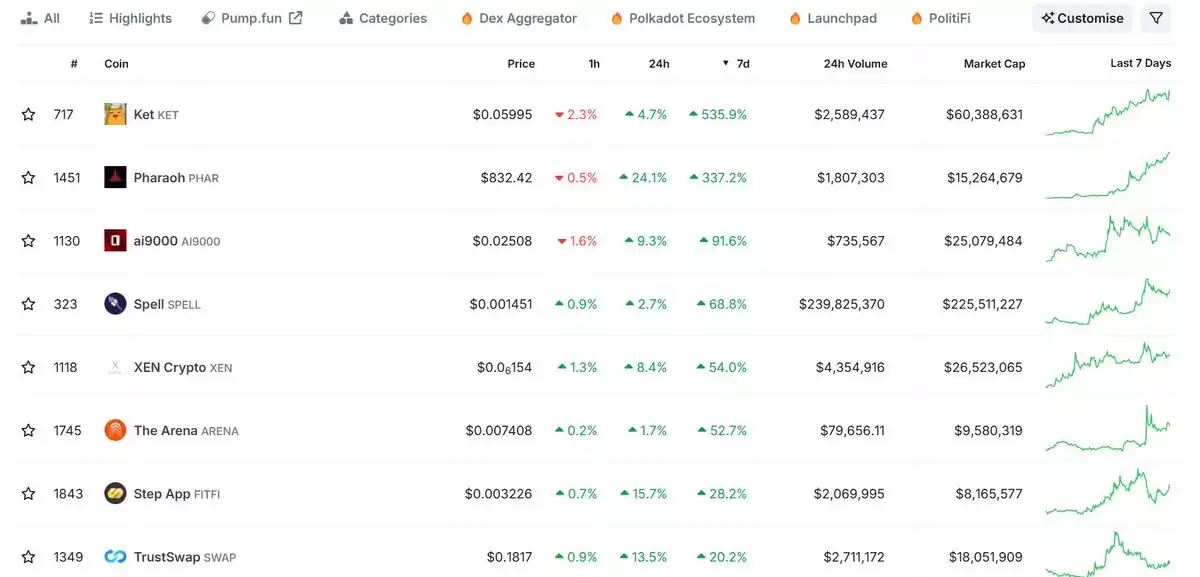Select the Launchpad category

[832, 18]
